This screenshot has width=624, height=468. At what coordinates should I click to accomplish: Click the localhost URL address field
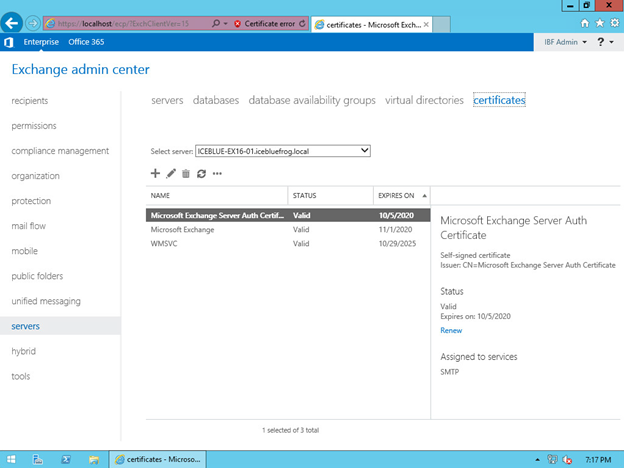(x=123, y=24)
